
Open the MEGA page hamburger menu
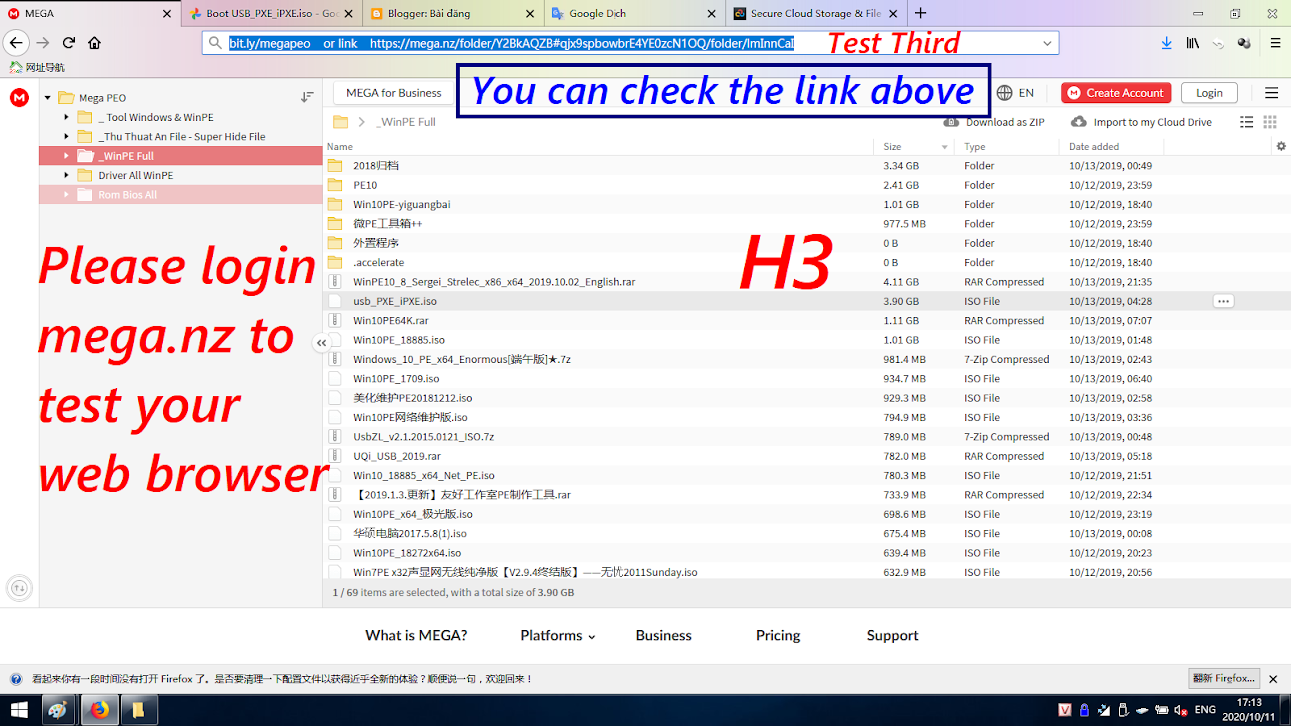[1271, 93]
